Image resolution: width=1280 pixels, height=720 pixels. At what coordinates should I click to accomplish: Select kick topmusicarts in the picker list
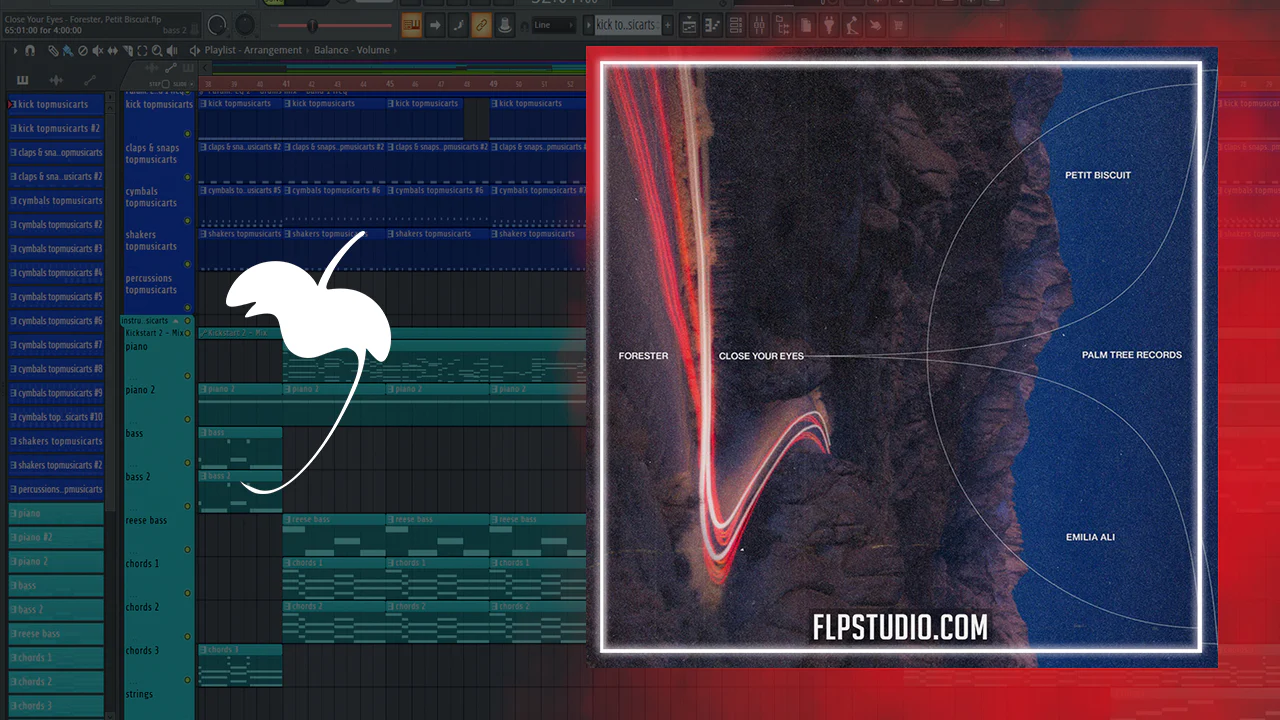[56, 104]
